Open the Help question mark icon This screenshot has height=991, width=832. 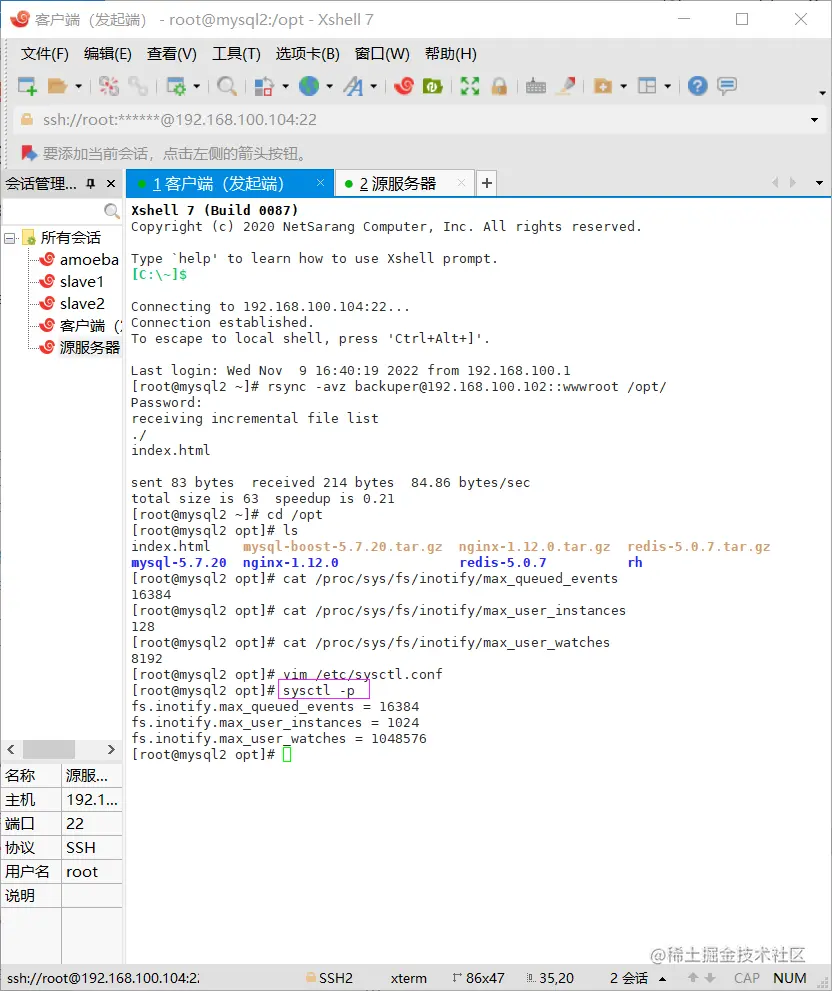[x=697, y=86]
